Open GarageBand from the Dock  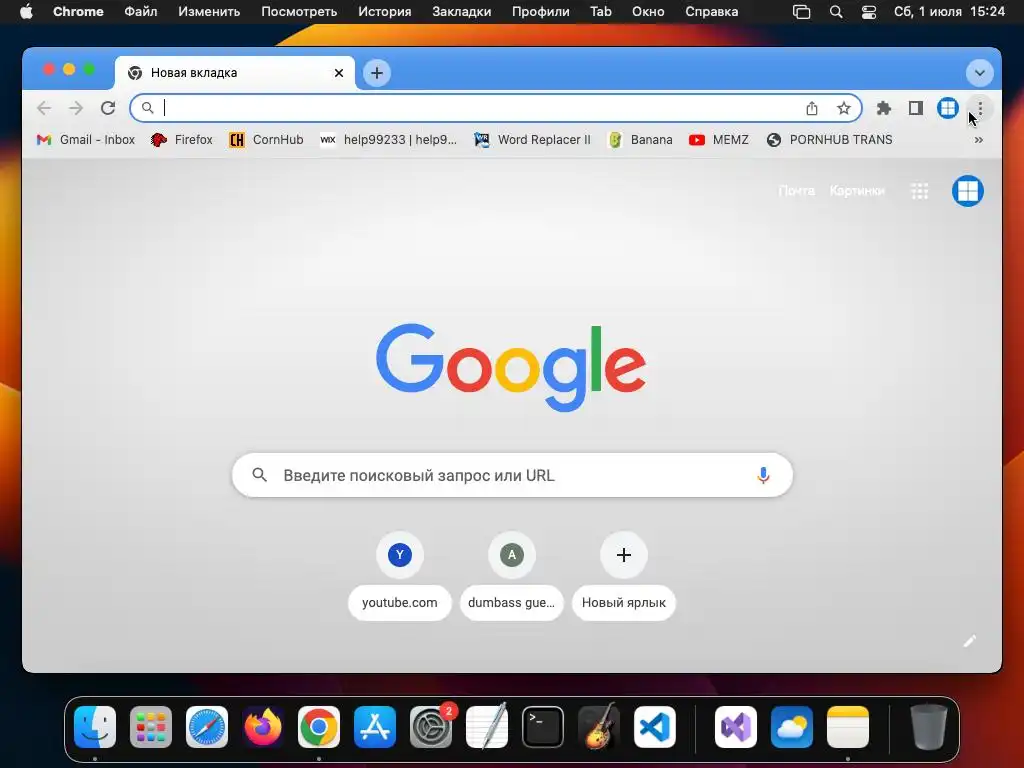pos(599,726)
